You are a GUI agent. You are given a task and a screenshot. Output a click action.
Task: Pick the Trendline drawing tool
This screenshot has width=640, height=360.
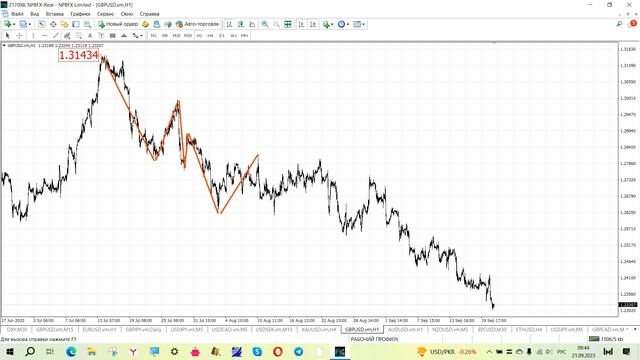(56, 36)
